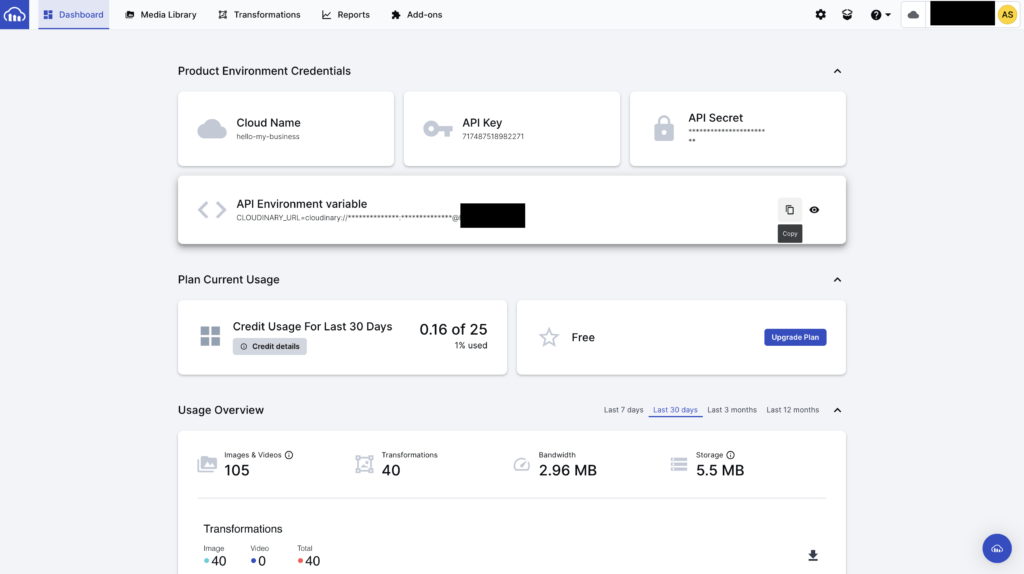Open the help question mark dropdown
Image resolution: width=1024 pixels, height=574 pixels.
pyautogui.click(x=880, y=14)
